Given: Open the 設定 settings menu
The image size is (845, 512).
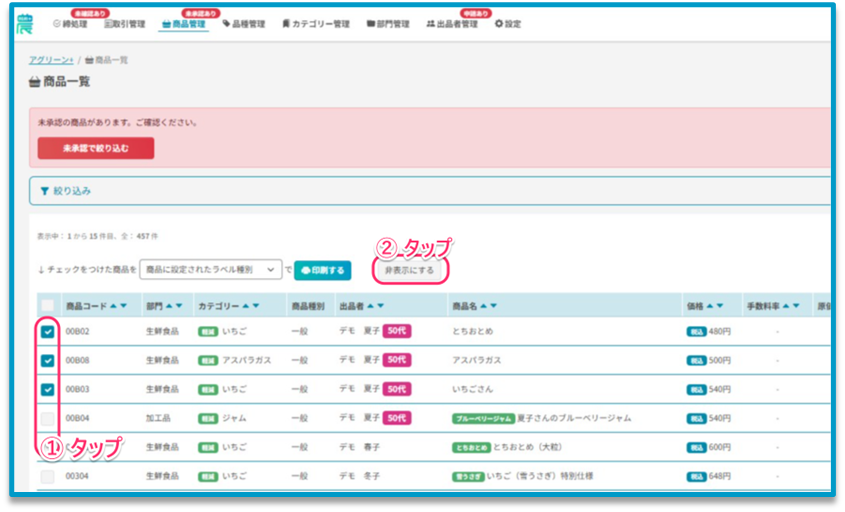Looking at the screenshot, I should [x=508, y=24].
